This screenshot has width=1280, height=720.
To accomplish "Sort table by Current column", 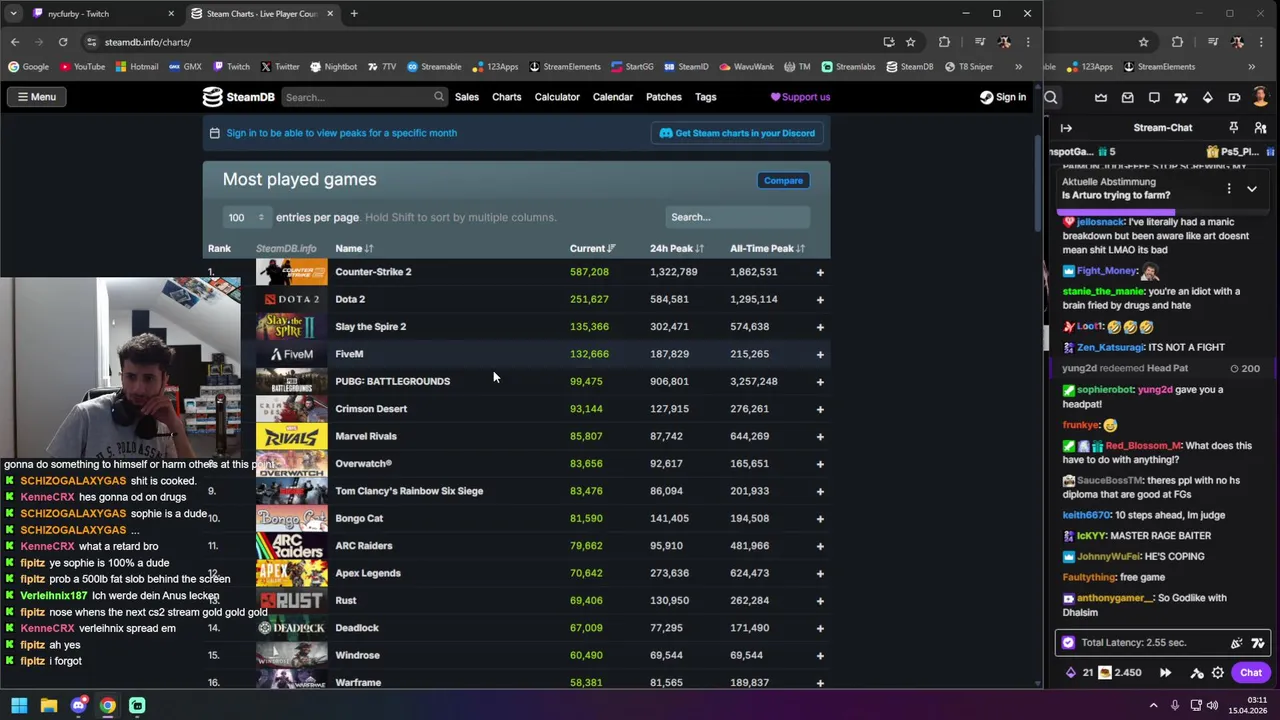I will point(592,248).
